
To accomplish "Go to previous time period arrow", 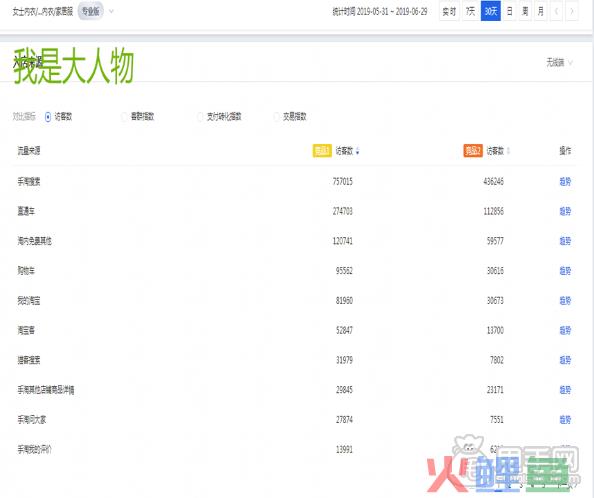I will [x=556, y=11].
